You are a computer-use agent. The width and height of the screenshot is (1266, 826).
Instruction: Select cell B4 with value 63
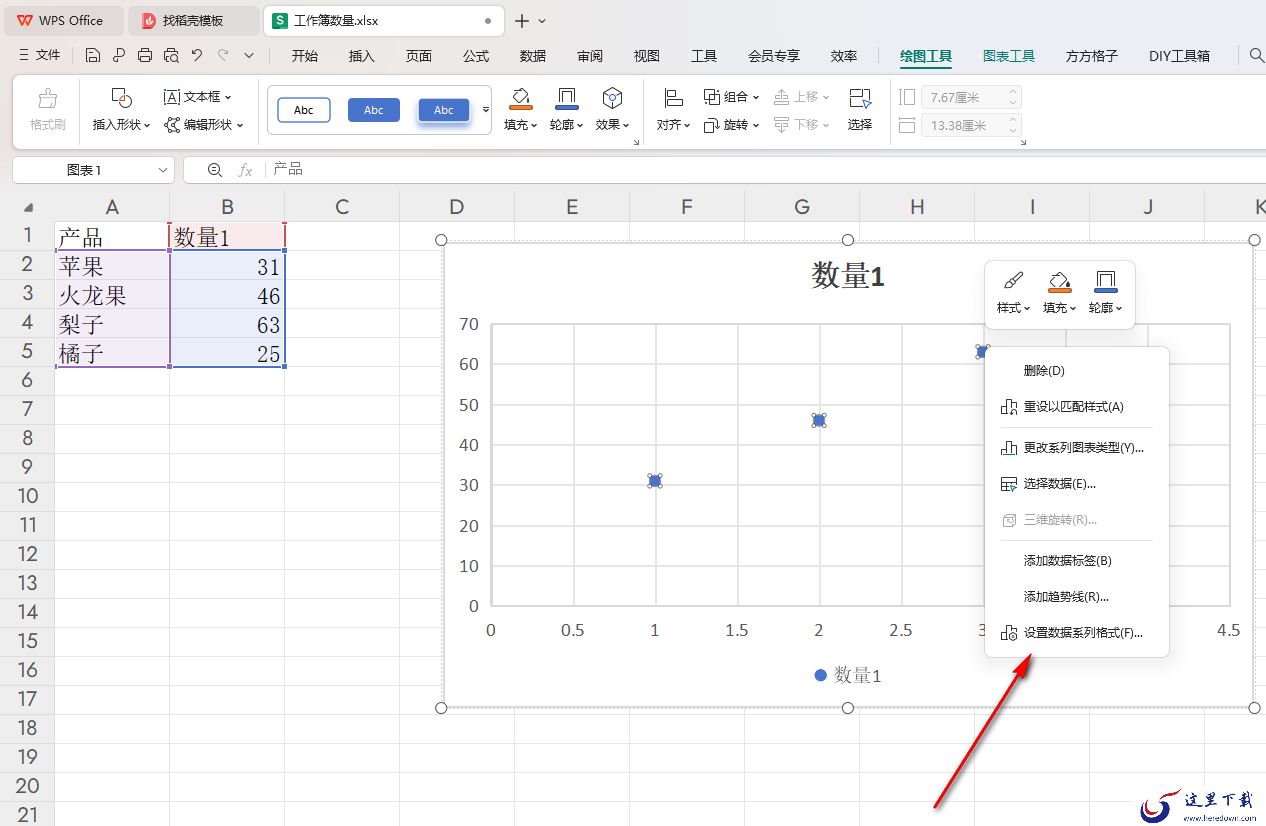click(x=227, y=324)
